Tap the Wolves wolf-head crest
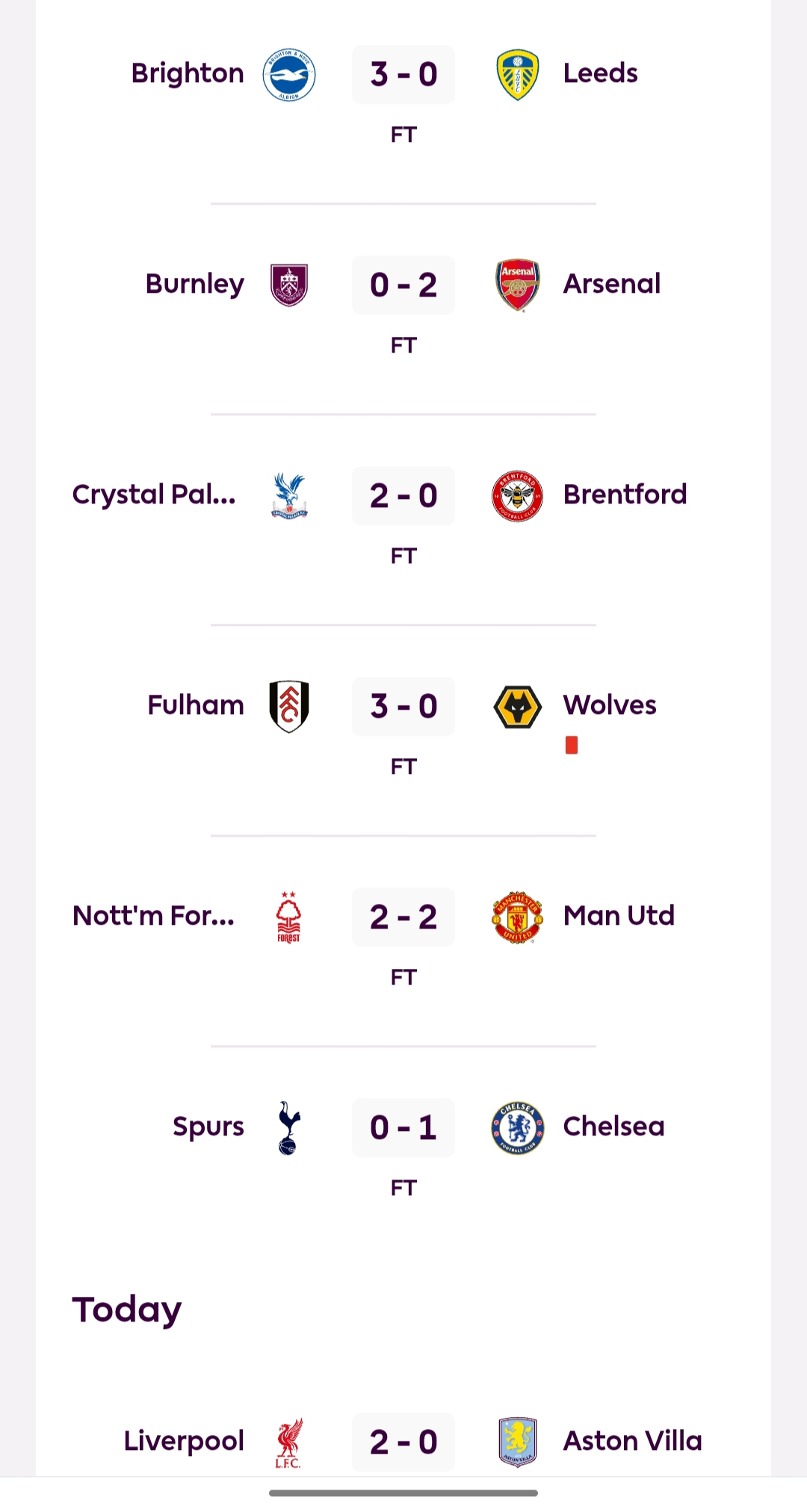This screenshot has width=807, height=1512. click(x=517, y=706)
